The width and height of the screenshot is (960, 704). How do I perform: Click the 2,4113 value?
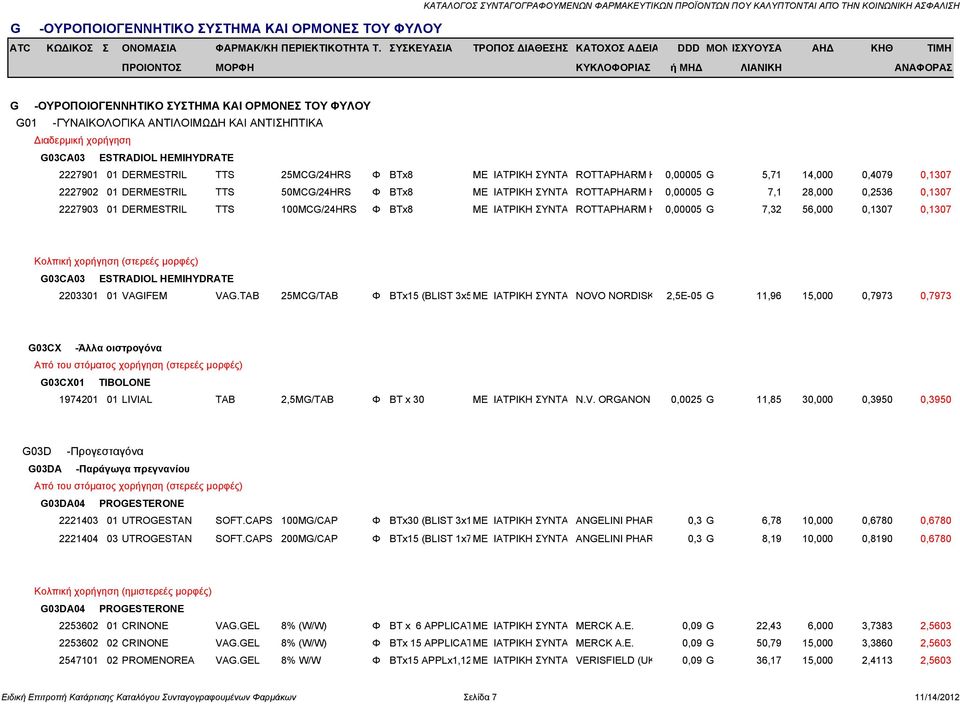pyautogui.click(x=877, y=661)
